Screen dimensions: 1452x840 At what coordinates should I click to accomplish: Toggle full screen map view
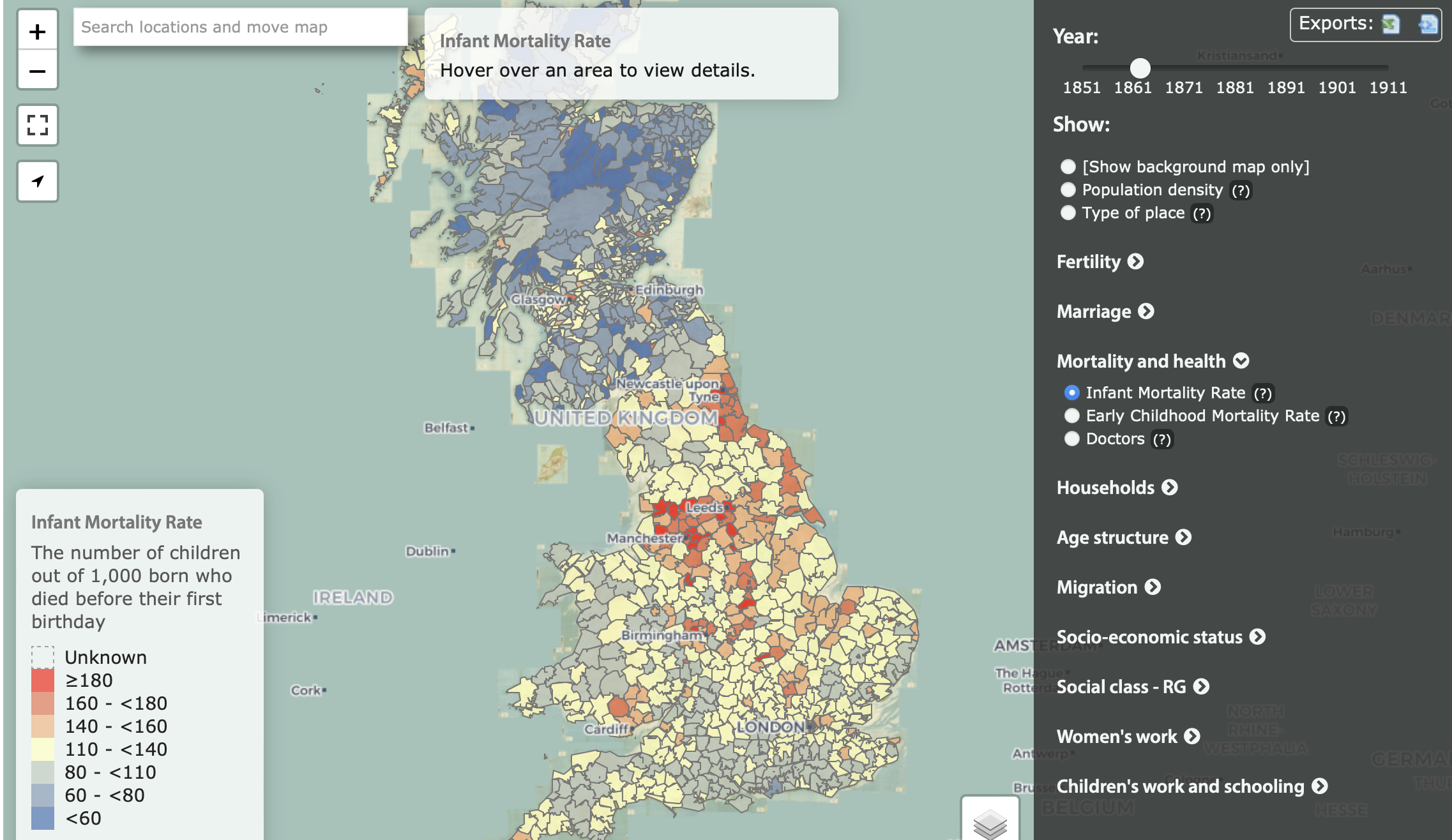pos(38,125)
